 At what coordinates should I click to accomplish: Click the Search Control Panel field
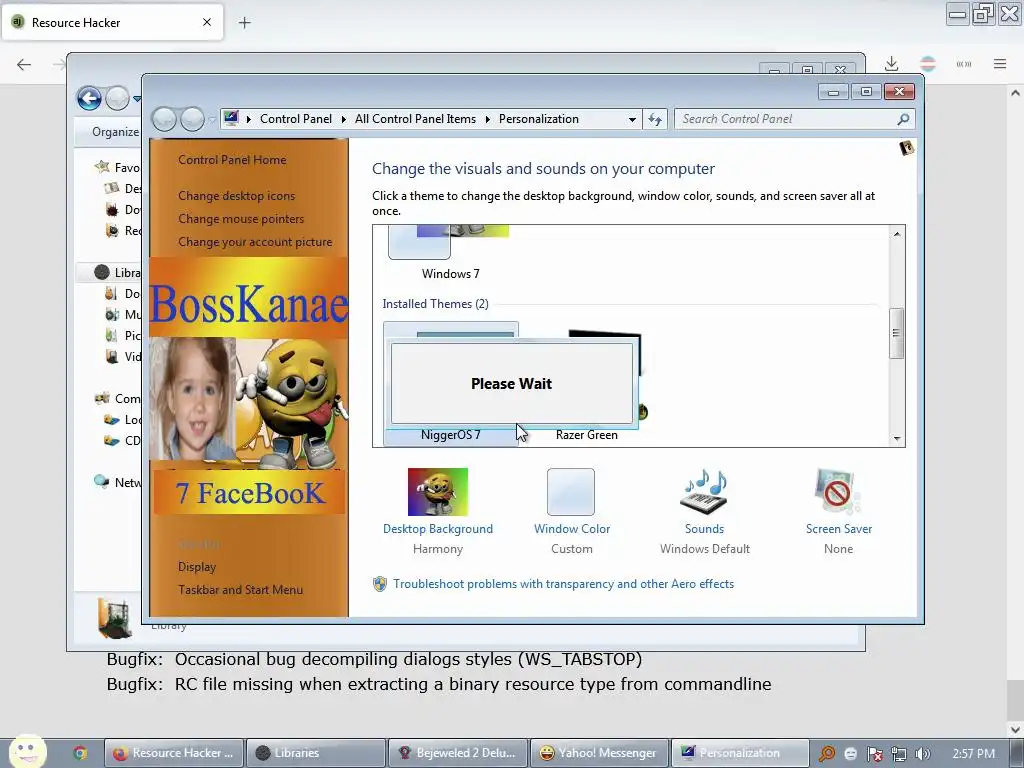(787, 119)
